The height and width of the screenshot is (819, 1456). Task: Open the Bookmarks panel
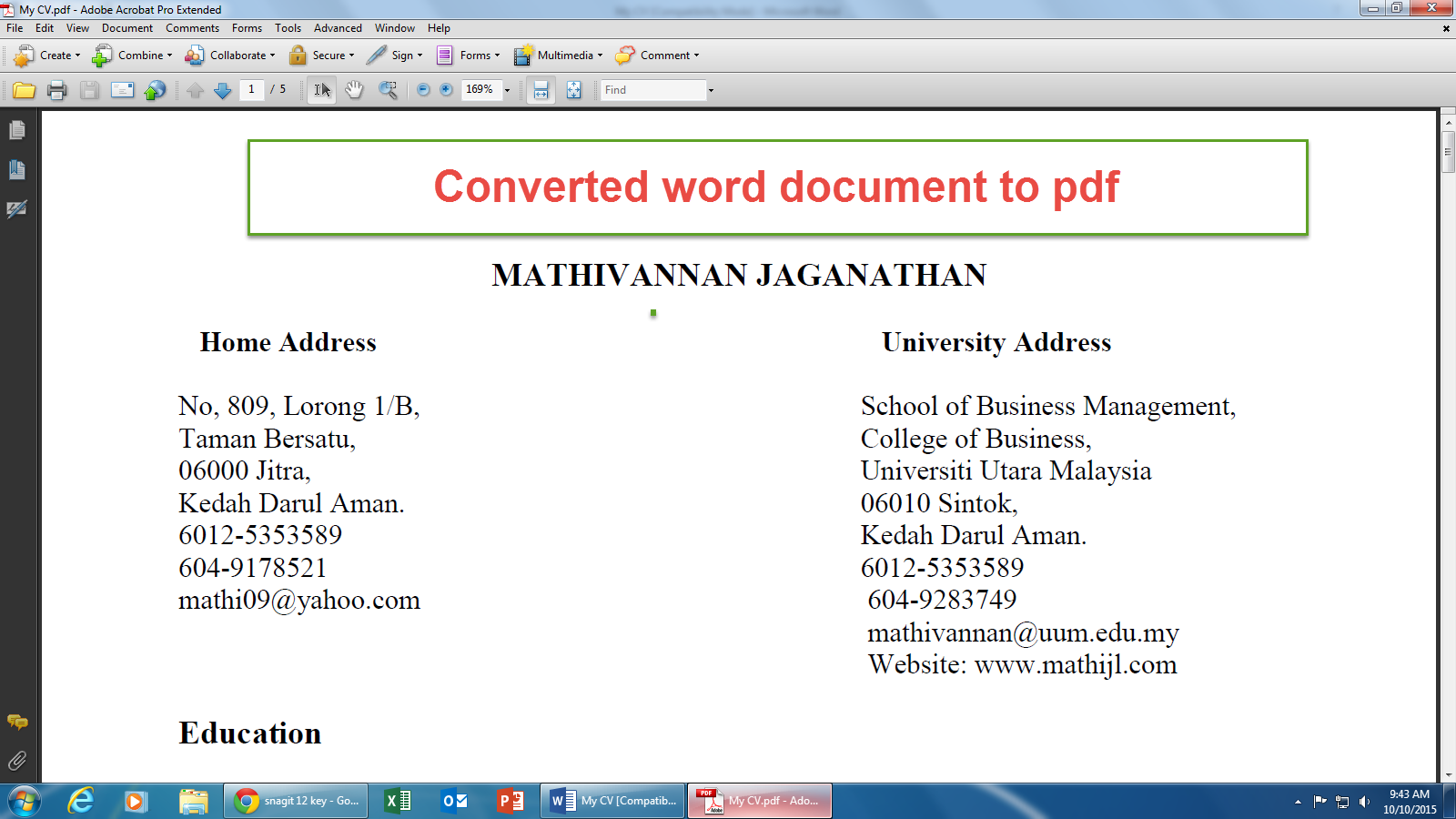(18, 170)
